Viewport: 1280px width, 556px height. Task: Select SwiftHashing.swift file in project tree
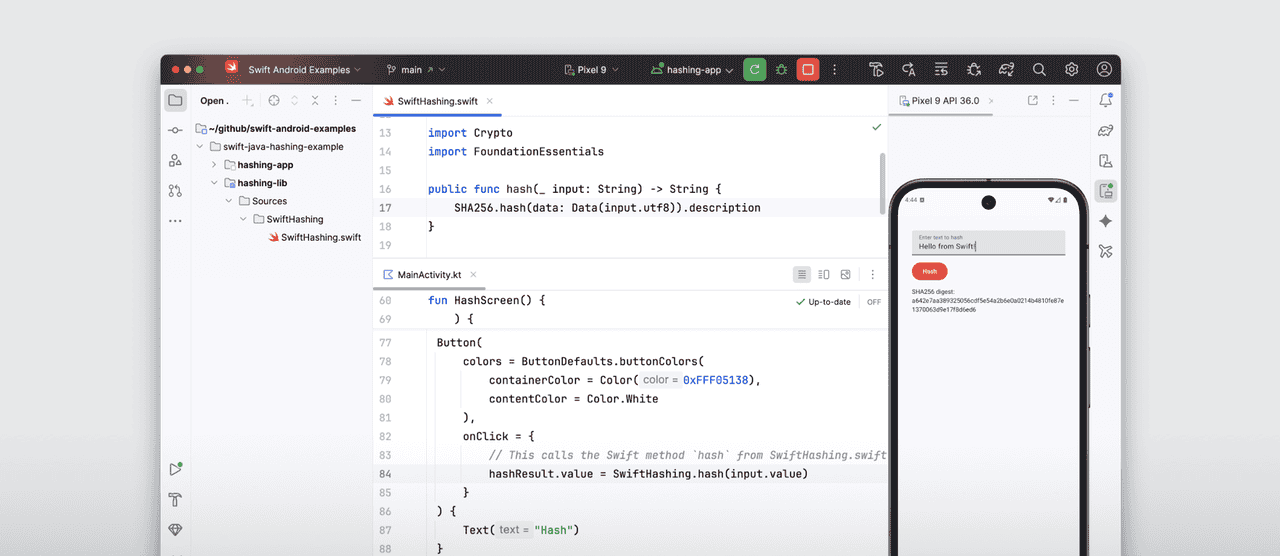(x=314, y=237)
